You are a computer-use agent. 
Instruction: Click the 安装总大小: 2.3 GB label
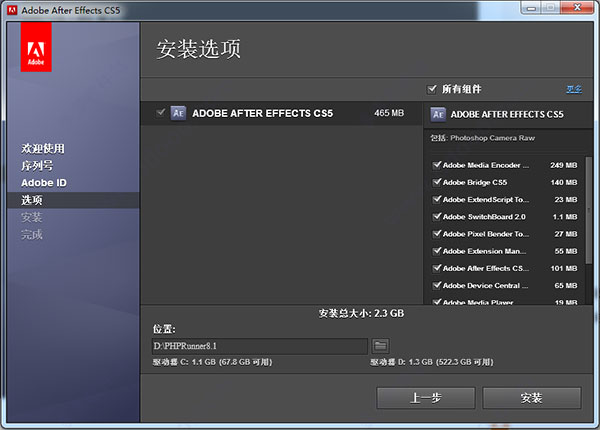tap(361, 313)
